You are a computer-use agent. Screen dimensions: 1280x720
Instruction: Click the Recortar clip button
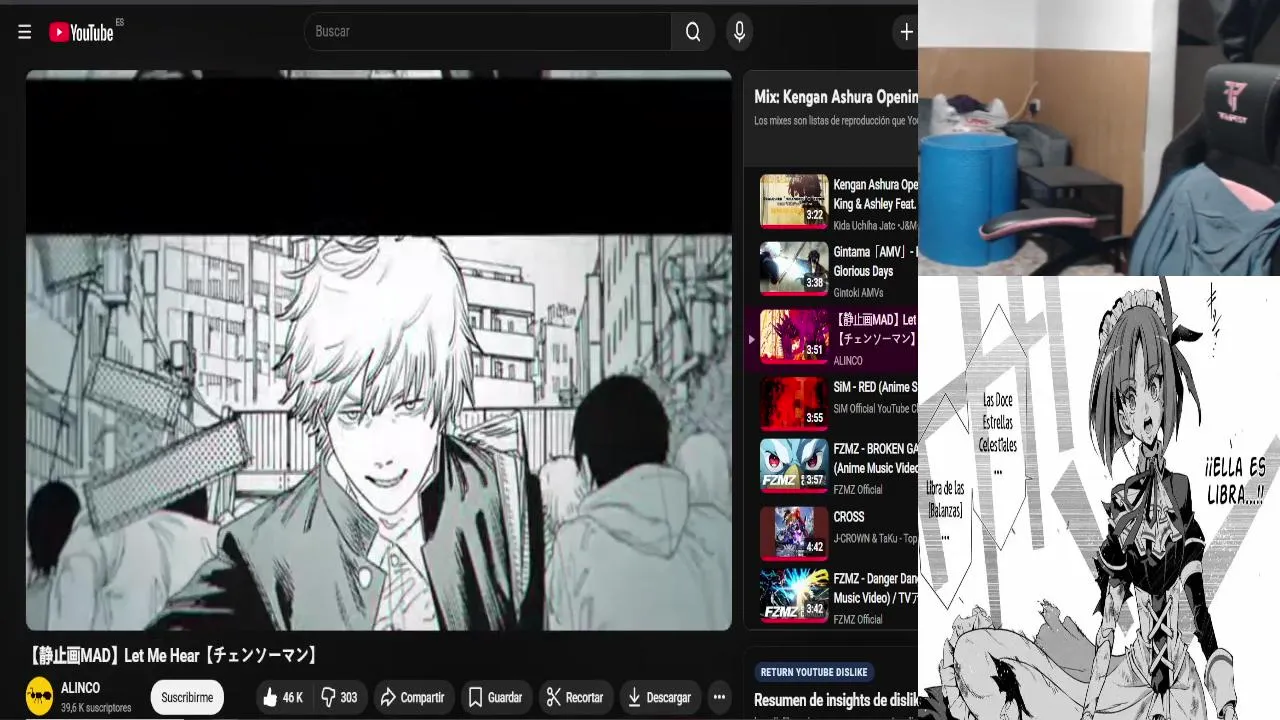574,697
